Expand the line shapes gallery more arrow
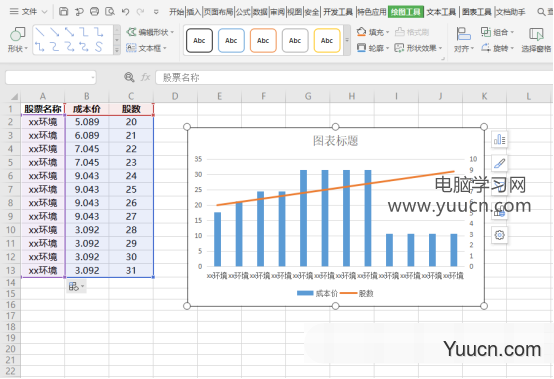The width and height of the screenshot is (554, 379). [x=117, y=51]
